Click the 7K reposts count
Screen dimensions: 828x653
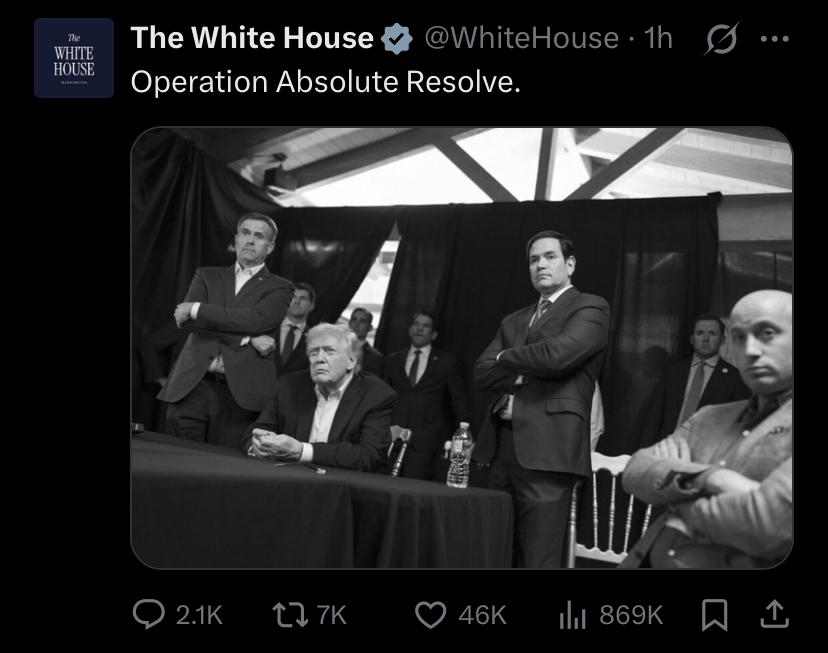tap(331, 615)
